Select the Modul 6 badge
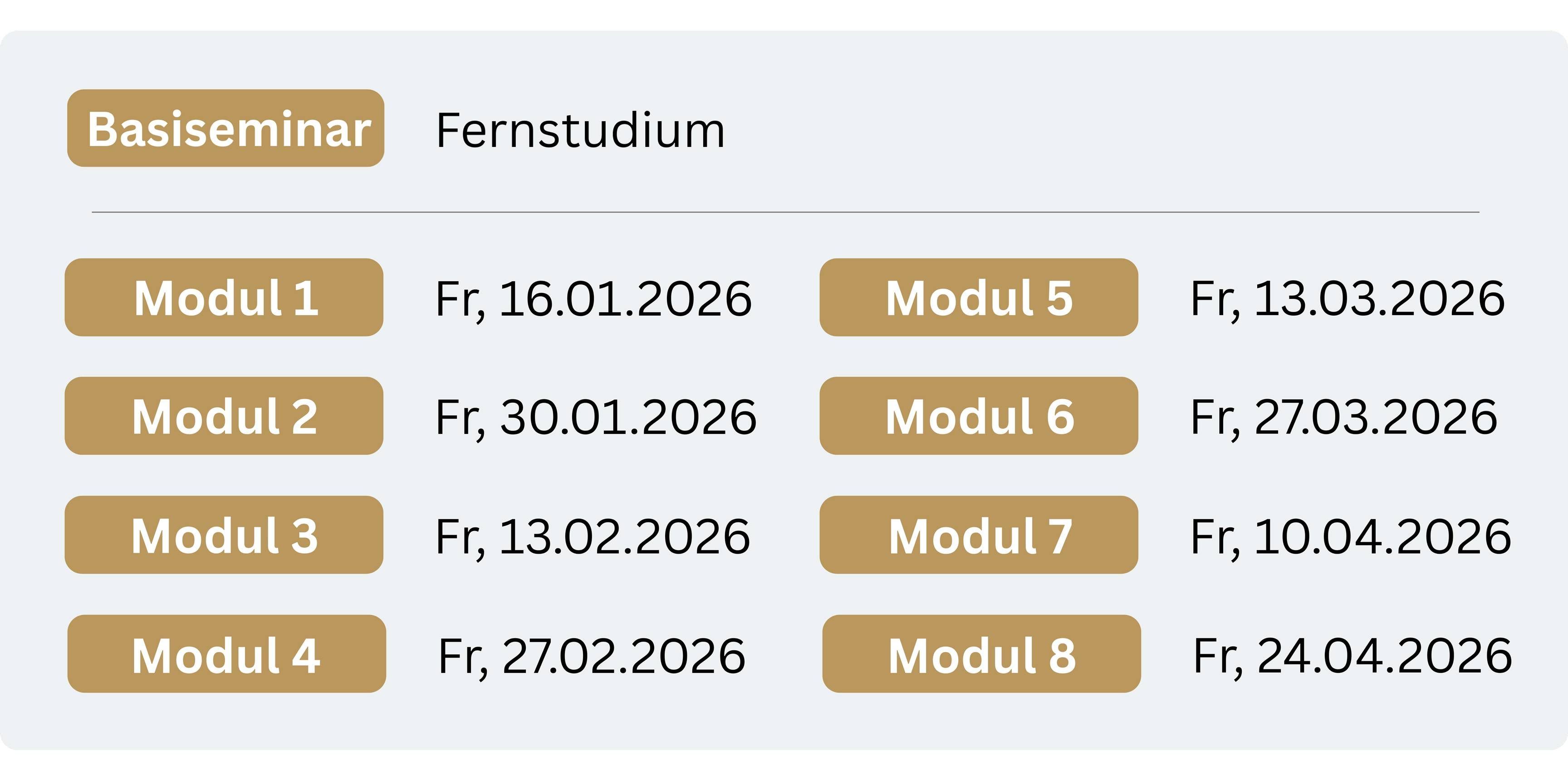This screenshot has height=780, width=1568. 979,416
